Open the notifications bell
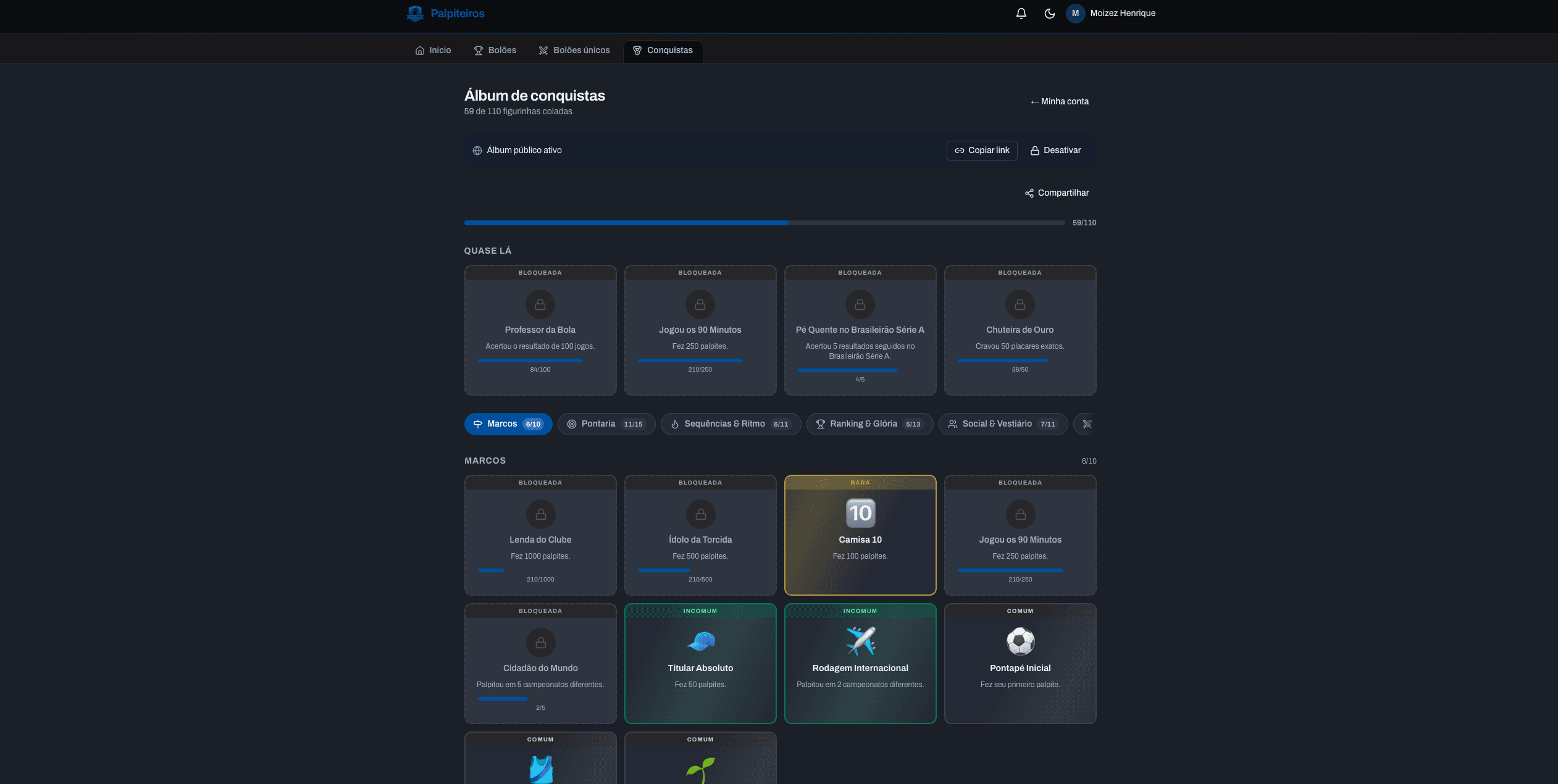 point(1021,14)
